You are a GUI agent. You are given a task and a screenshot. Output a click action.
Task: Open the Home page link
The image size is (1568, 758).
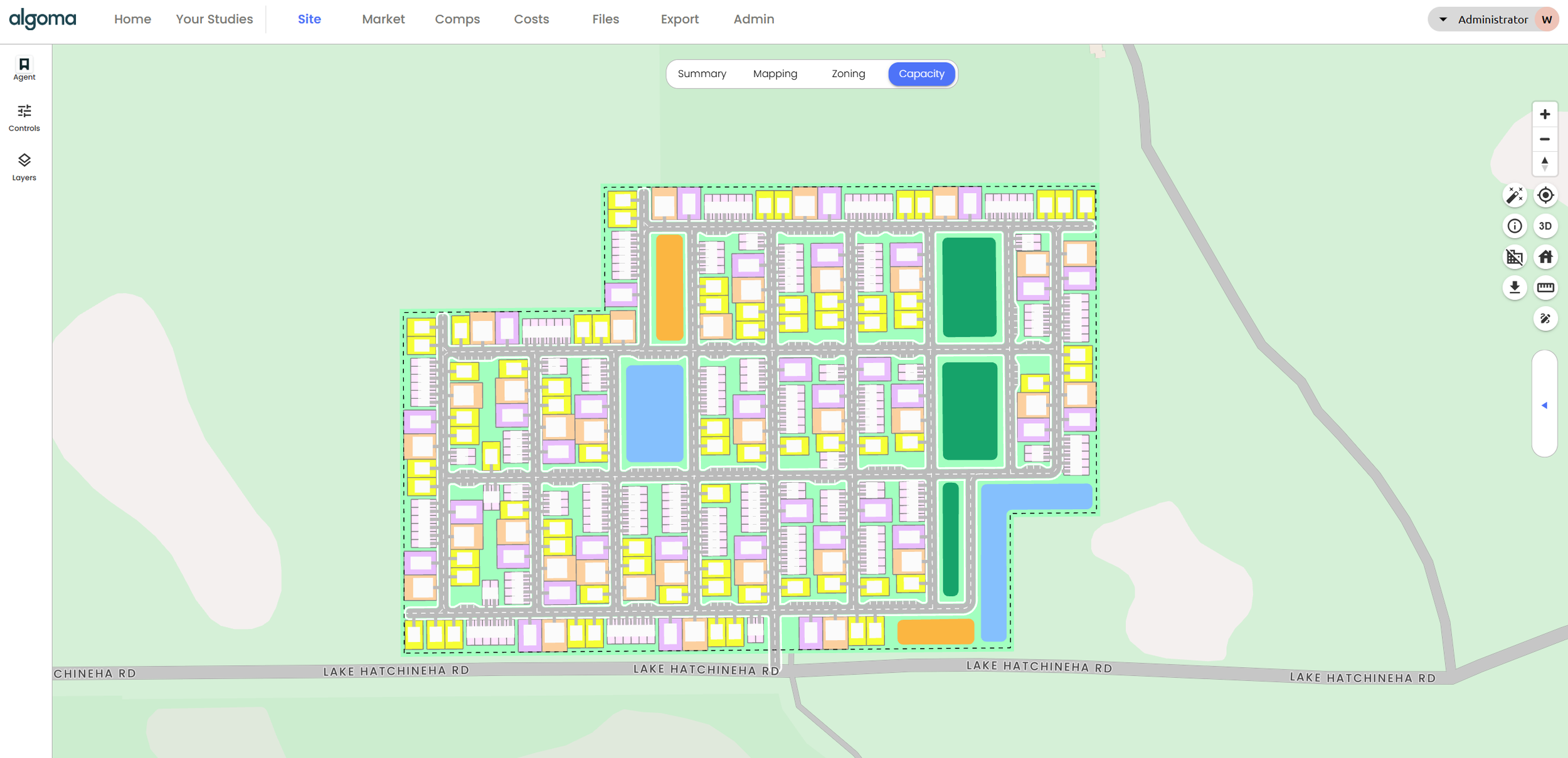132,19
